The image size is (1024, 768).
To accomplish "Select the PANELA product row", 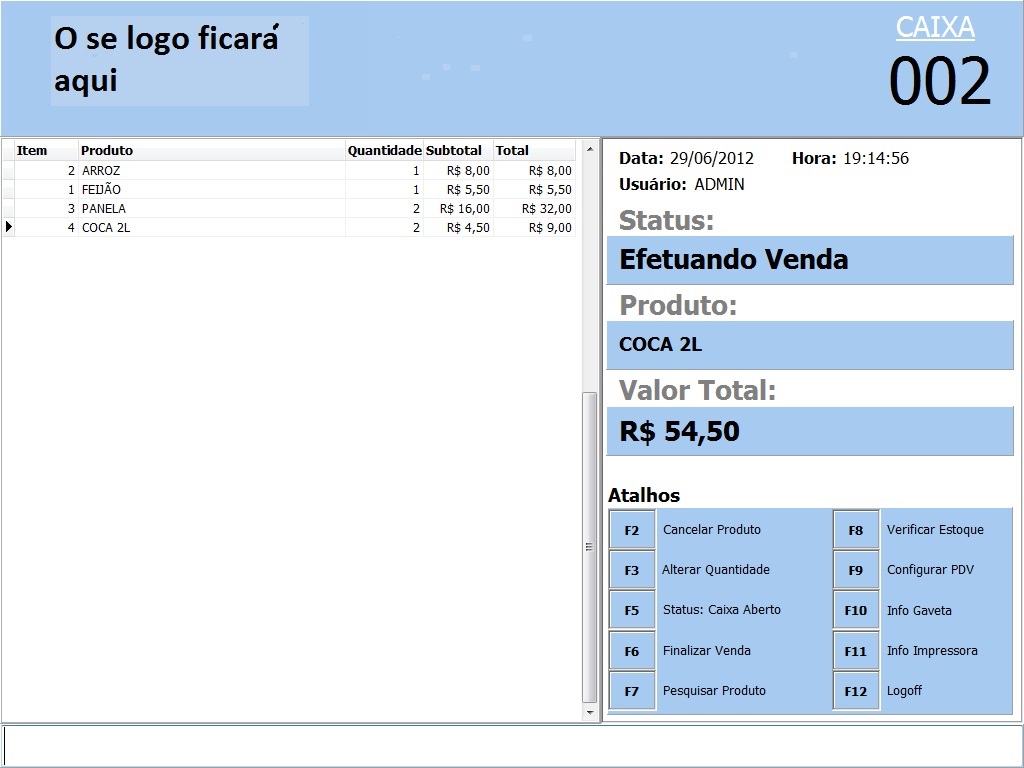I will (200, 209).
